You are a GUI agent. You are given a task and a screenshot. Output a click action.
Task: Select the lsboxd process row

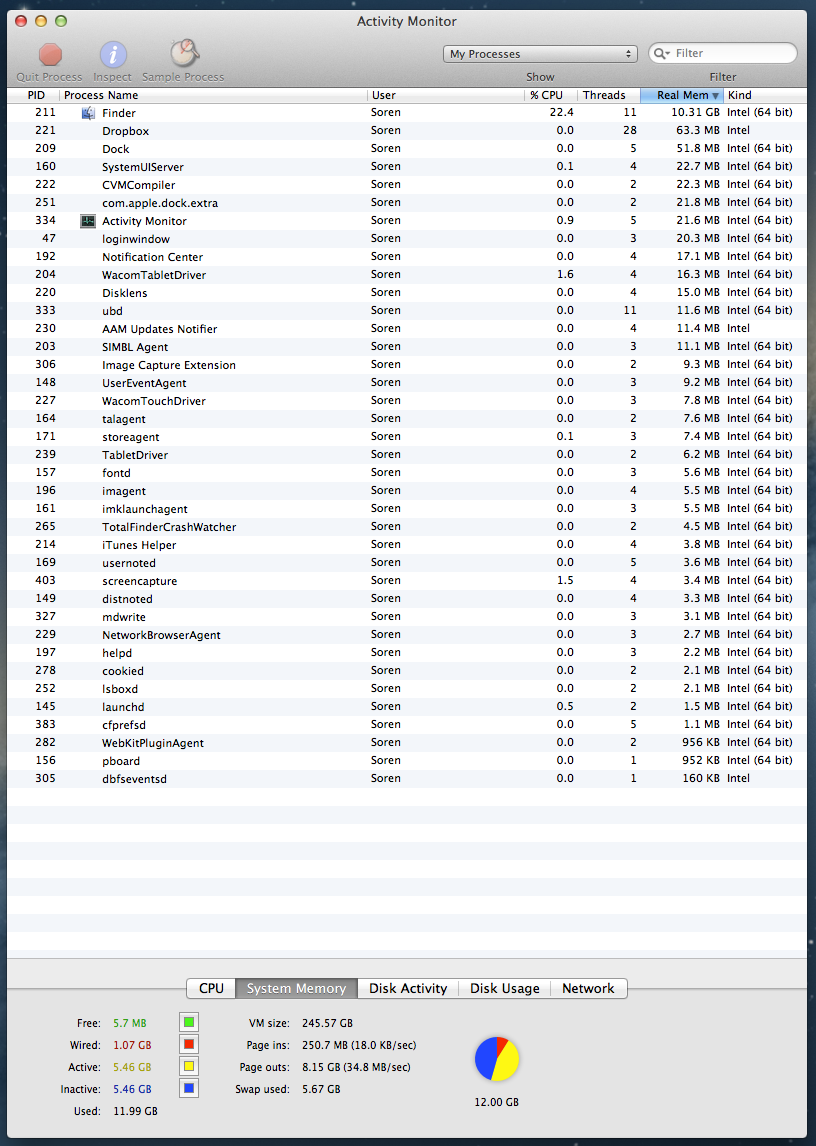407,688
